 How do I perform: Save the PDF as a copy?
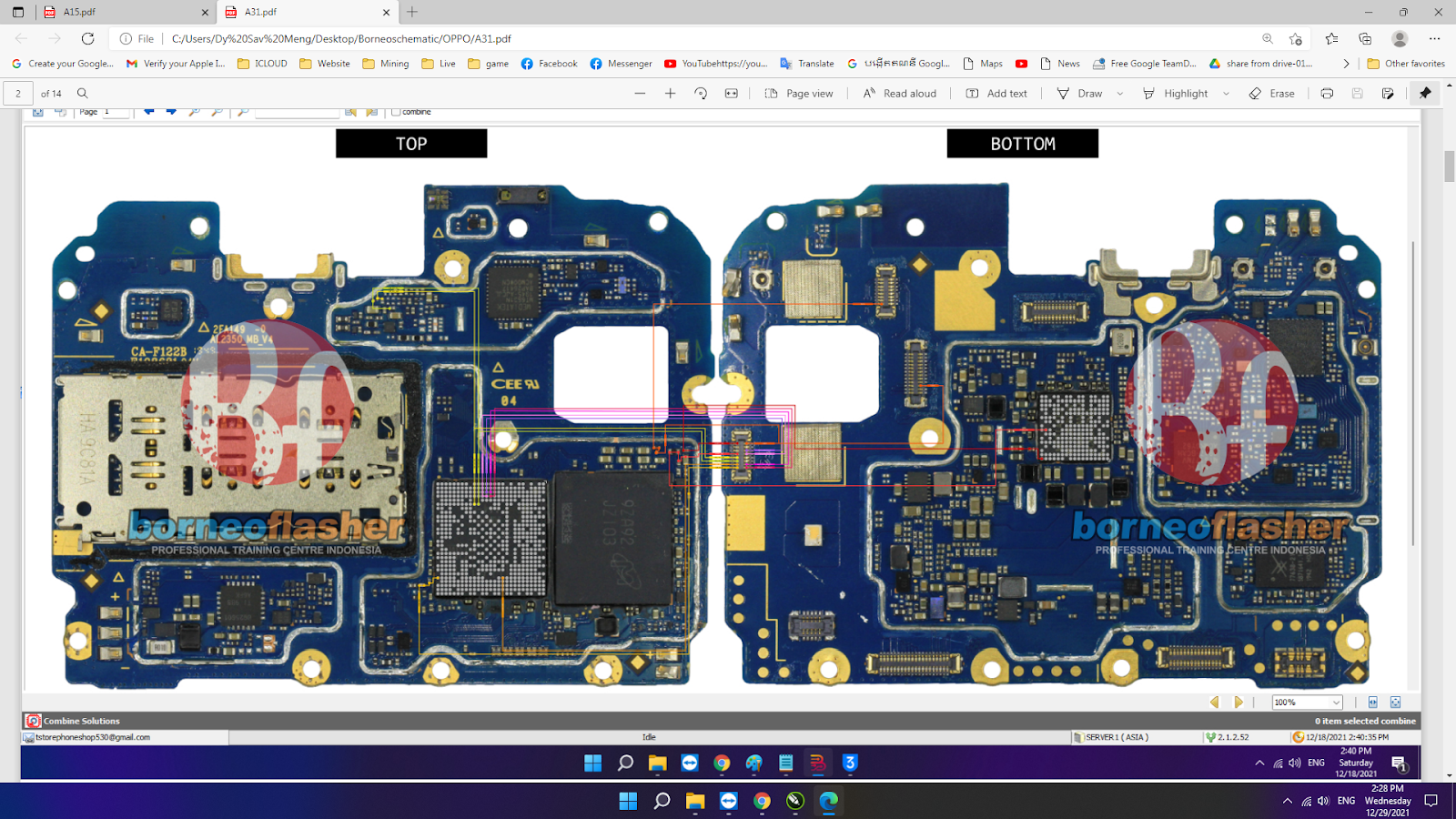coord(1388,93)
